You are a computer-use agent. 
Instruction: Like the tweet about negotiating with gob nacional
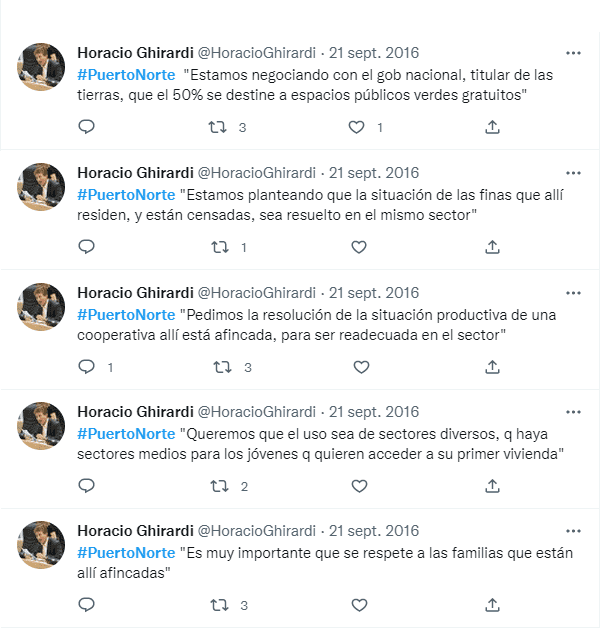[357, 127]
